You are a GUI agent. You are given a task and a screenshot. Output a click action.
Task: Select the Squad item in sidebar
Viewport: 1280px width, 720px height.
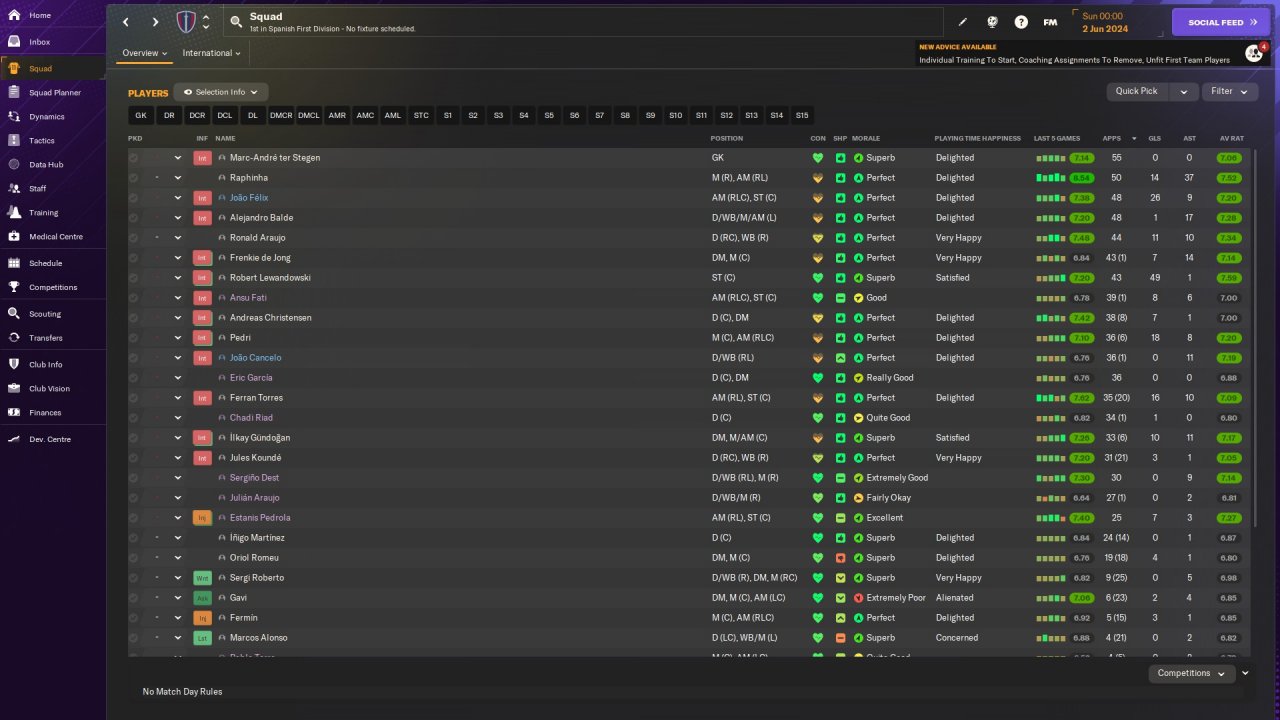(x=53, y=68)
